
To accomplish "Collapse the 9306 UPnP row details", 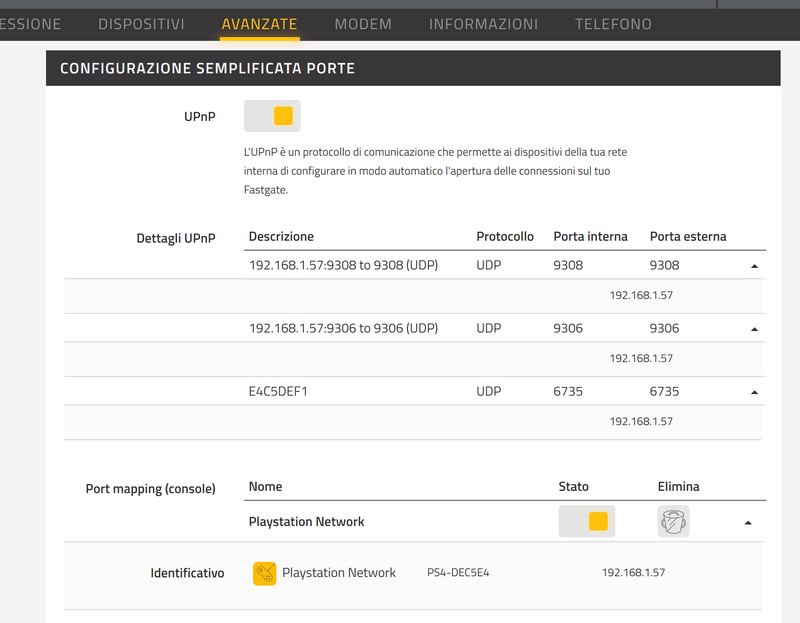I will coord(754,329).
